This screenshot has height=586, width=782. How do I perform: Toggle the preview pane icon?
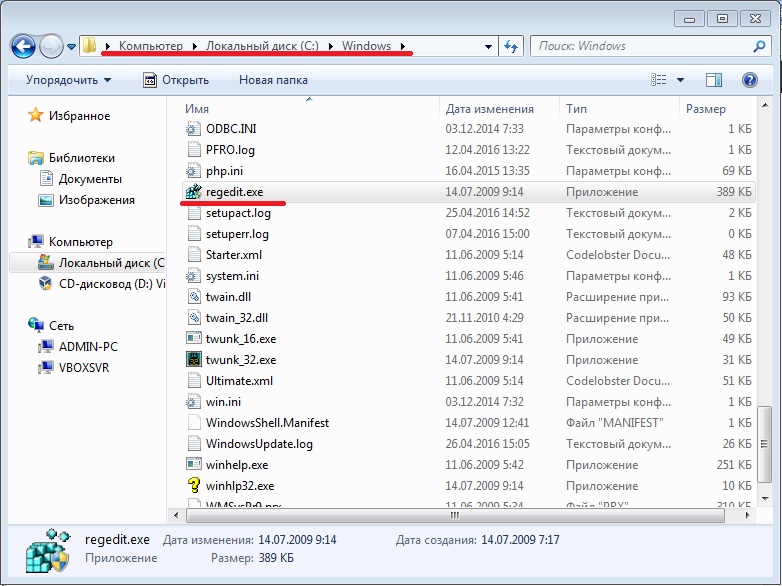714,80
